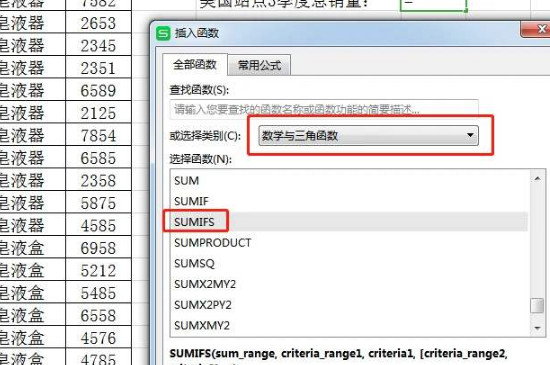Select SUMX2PY2 in the function list
Screen dimensions: 550x365
click(349, 305)
